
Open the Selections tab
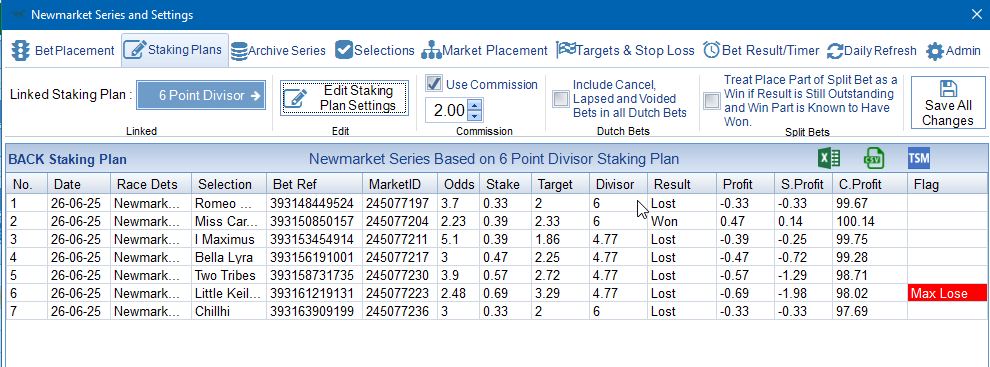point(374,51)
